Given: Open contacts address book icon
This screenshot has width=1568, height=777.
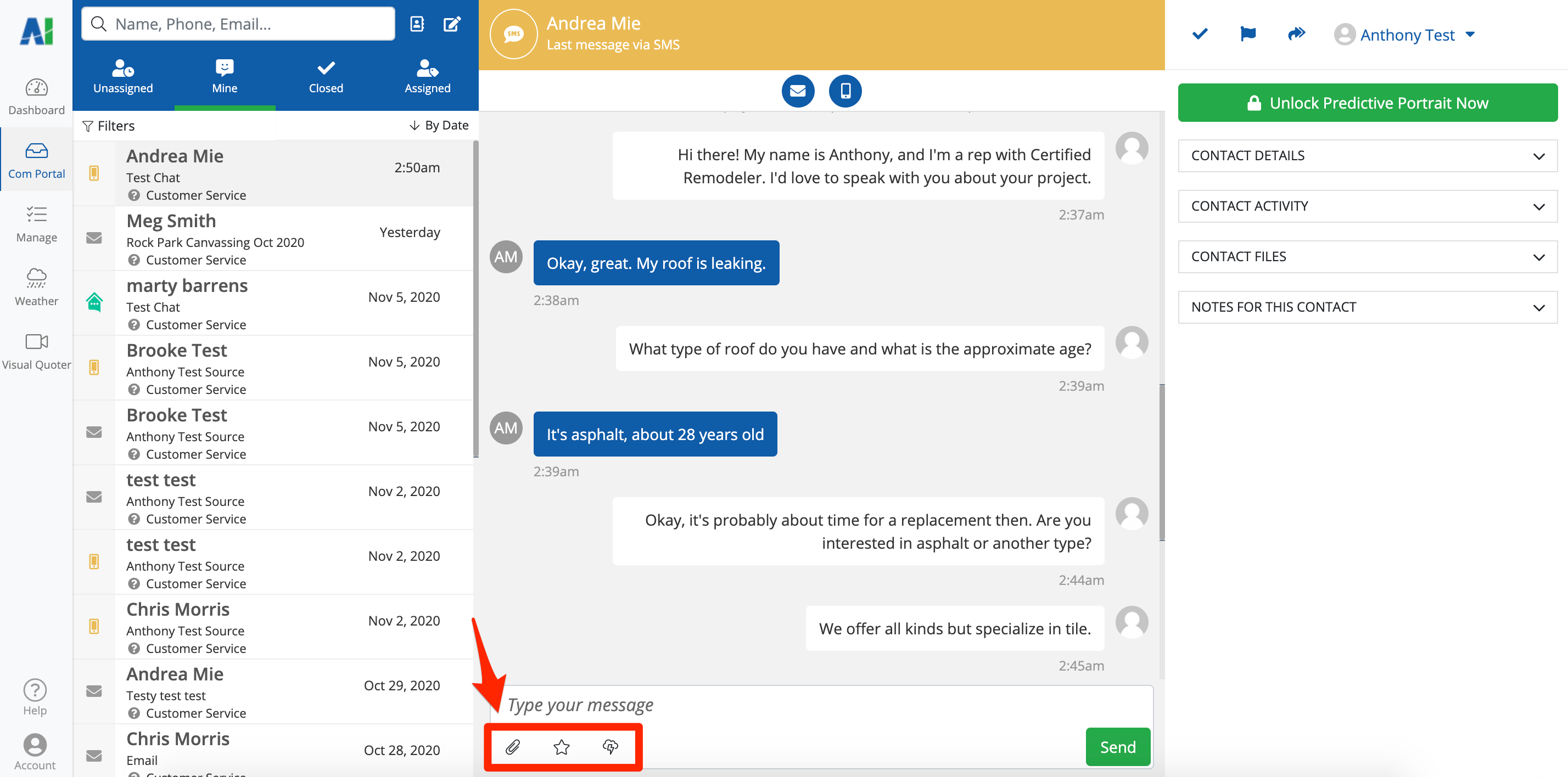Looking at the screenshot, I should click(417, 24).
